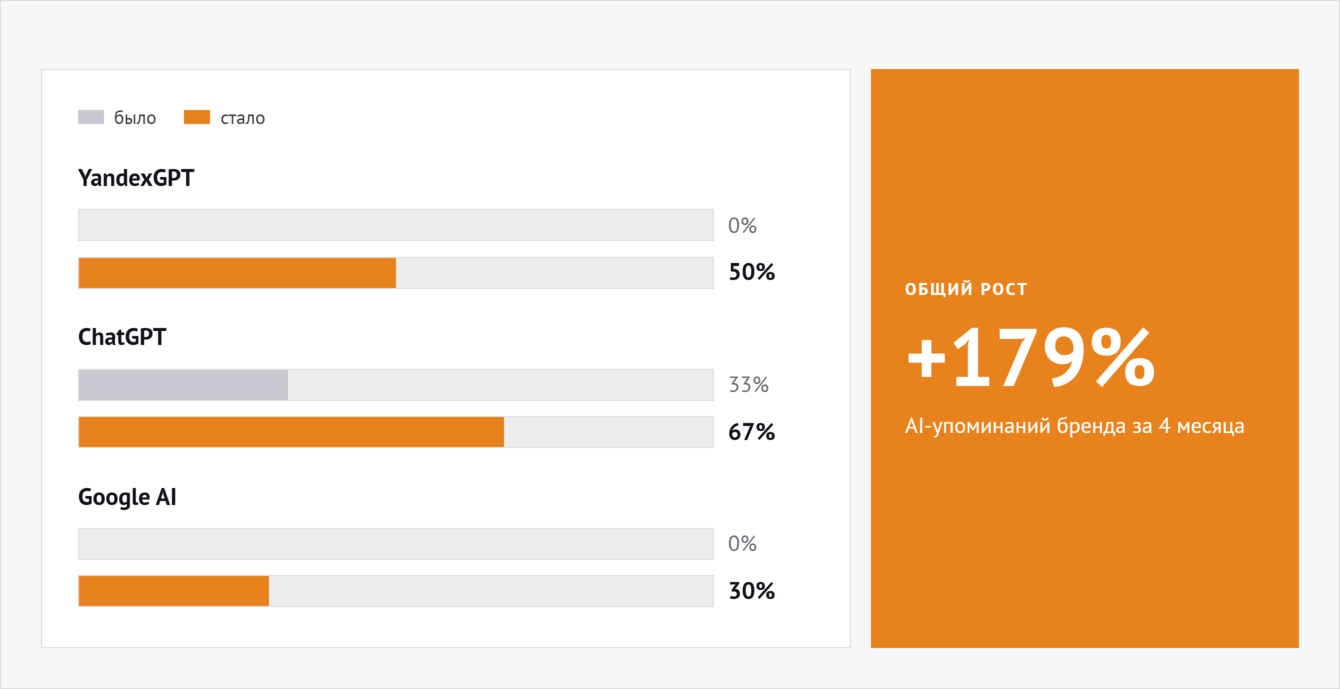Click the 'AI-упоминаний бренда за 4 месяца' text
This screenshot has width=1340, height=689.
[1075, 426]
